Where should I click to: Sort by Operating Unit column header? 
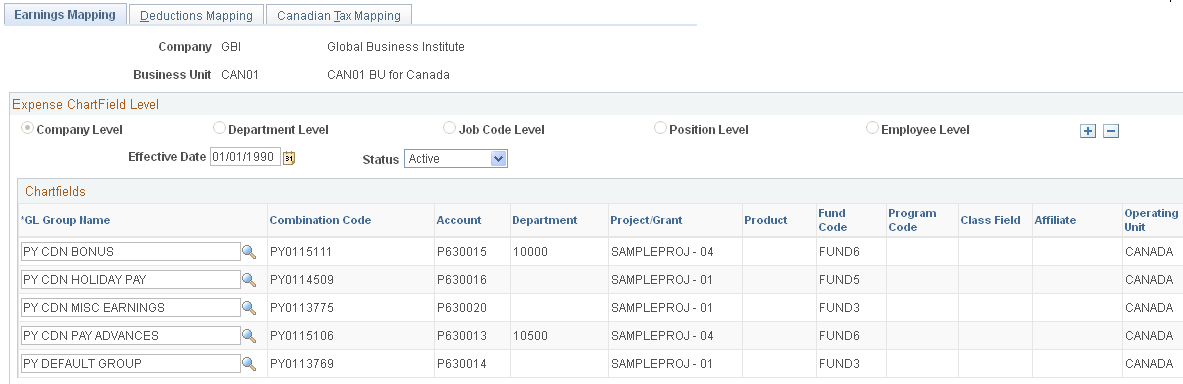click(1151, 220)
